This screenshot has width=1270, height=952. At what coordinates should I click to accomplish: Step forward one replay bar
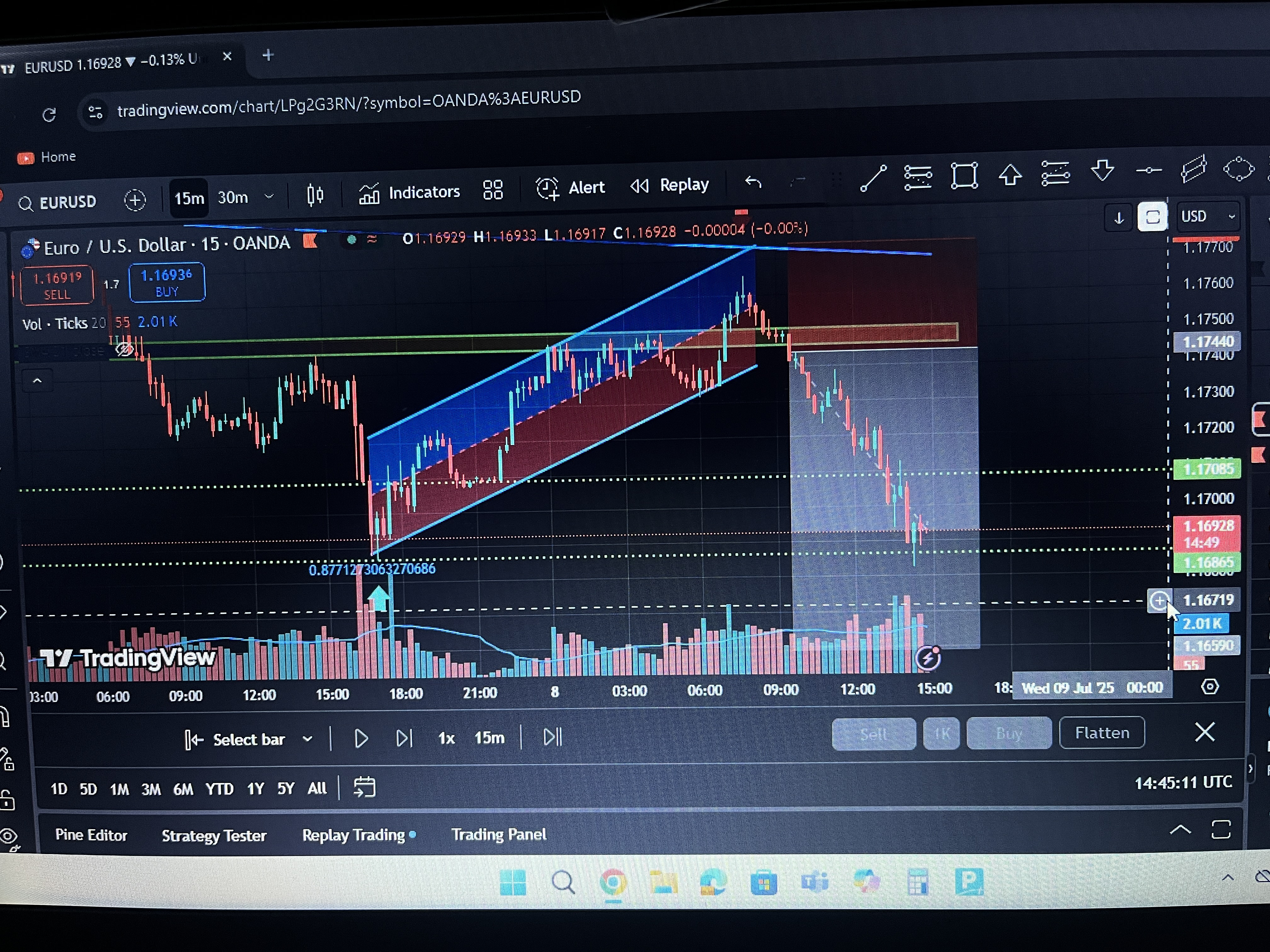click(x=404, y=738)
